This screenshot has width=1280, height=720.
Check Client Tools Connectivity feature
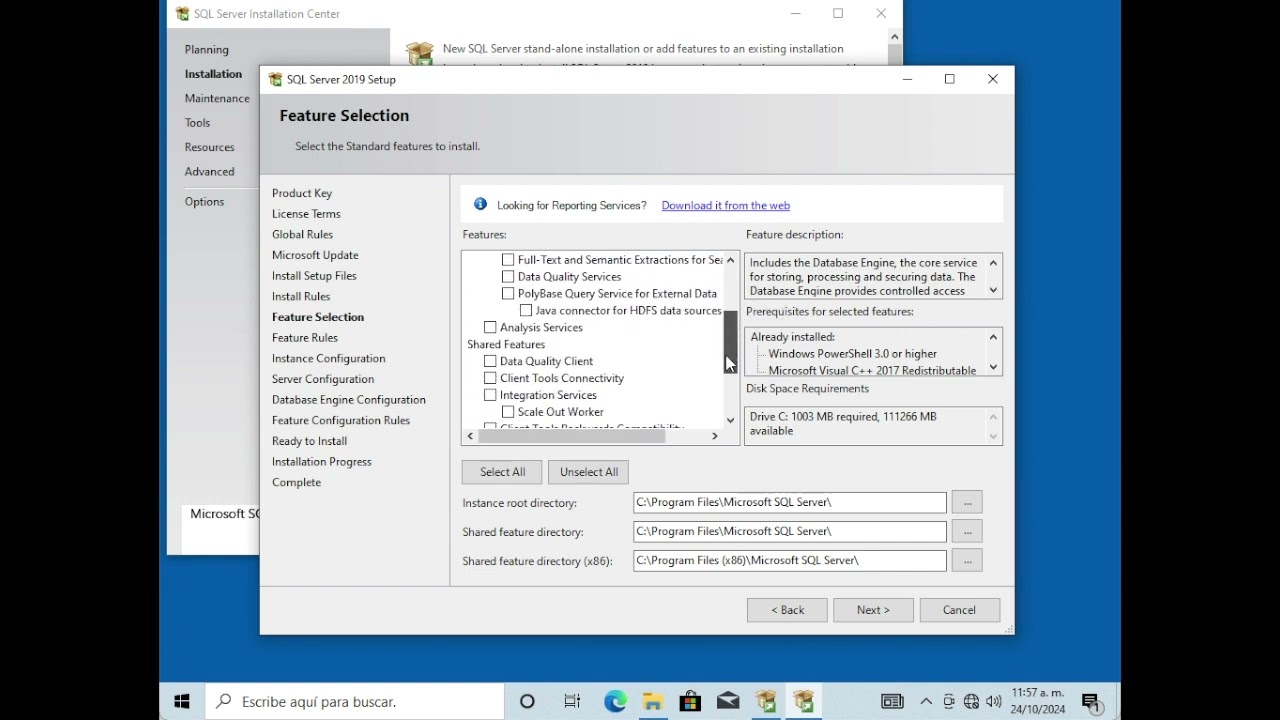tap(490, 378)
